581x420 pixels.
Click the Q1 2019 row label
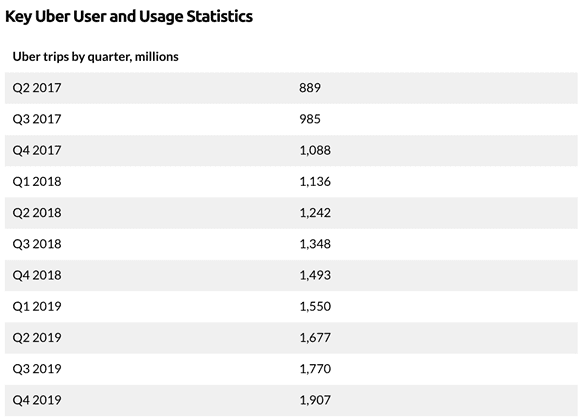pyautogui.click(x=37, y=306)
